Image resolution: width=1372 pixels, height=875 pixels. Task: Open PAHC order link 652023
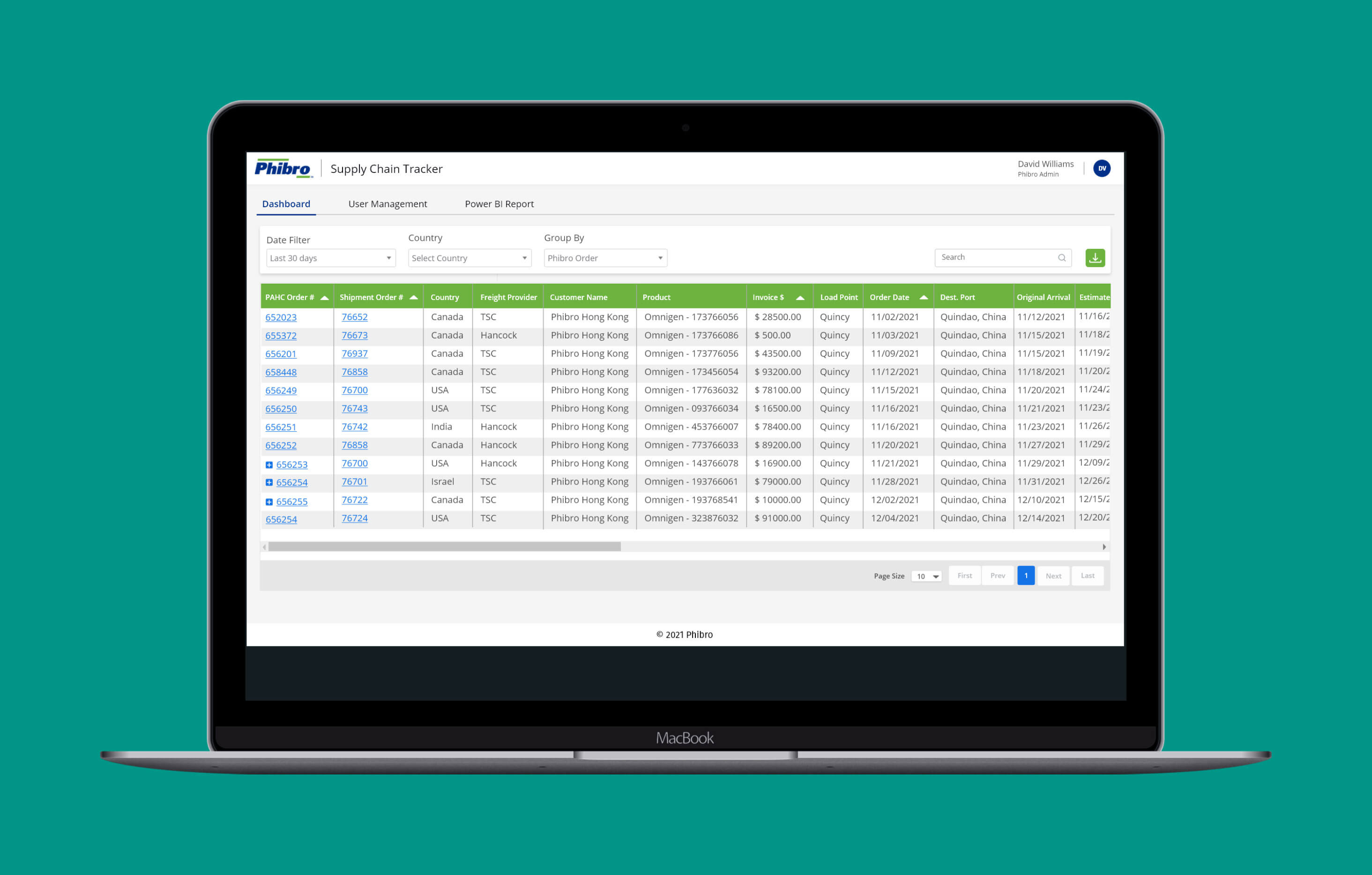pos(281,317)
